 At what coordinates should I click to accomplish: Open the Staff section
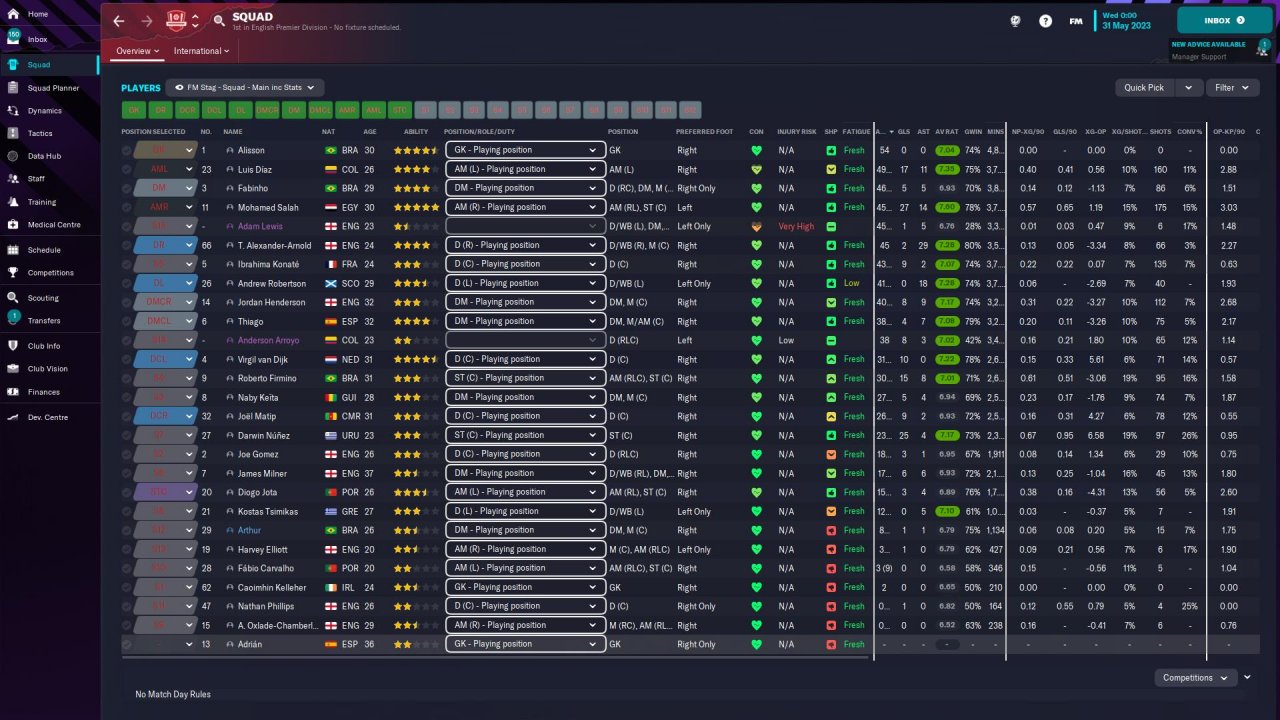click(36, 178)
